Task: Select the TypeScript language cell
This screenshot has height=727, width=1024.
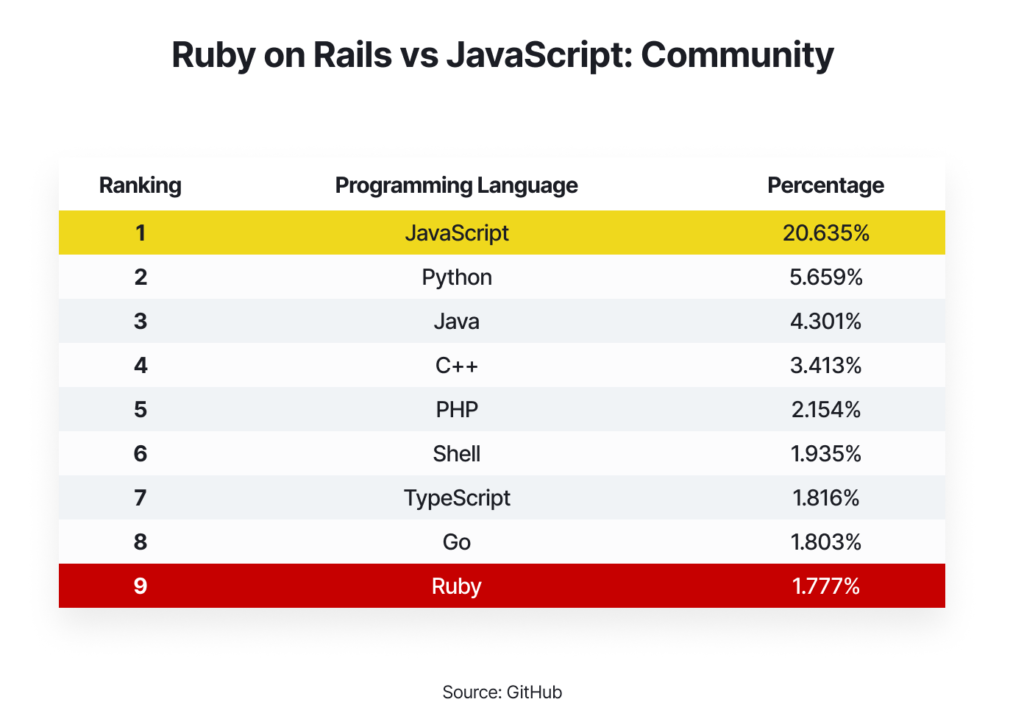Action: [x=456, y=497]
